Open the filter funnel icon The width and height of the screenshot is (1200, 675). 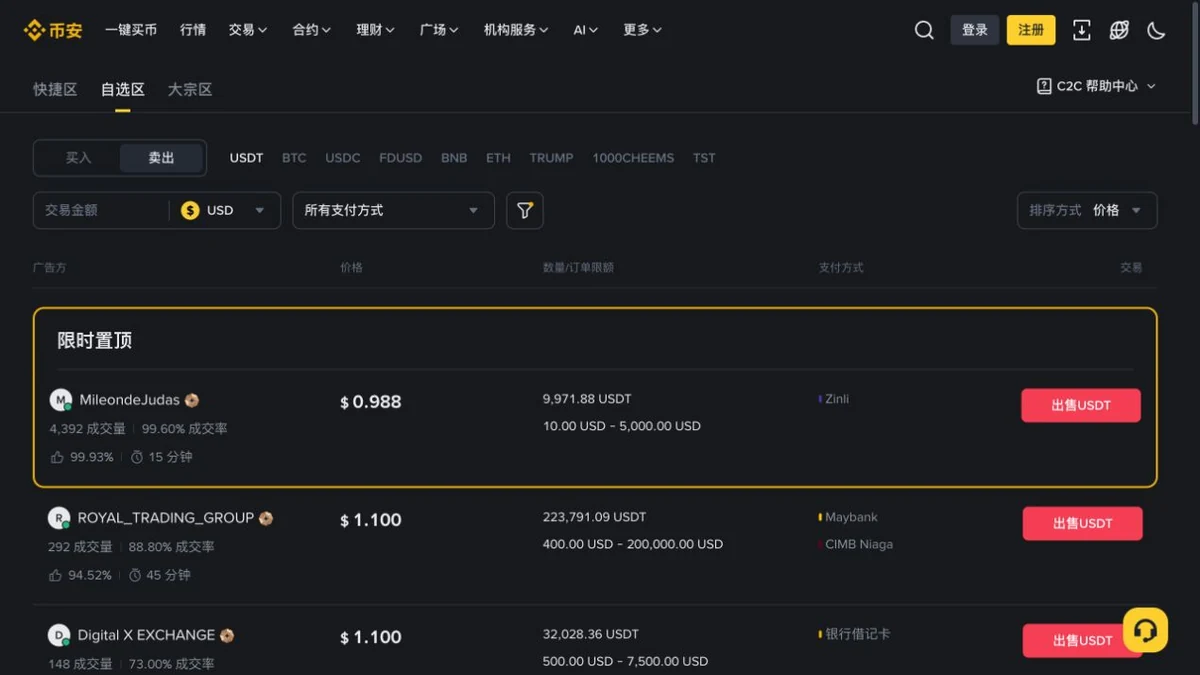pos(525,210)
